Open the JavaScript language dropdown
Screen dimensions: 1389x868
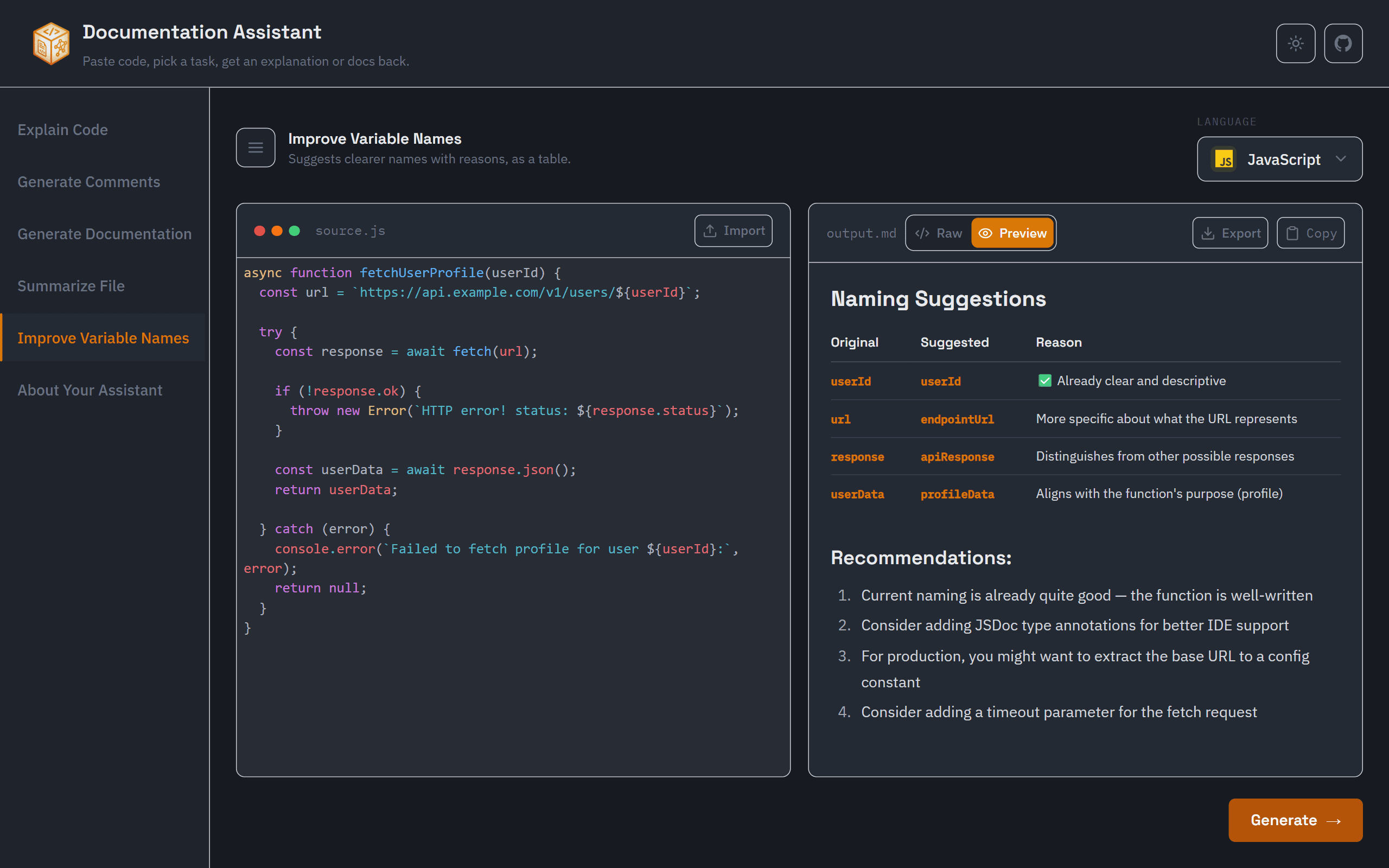pyautogui.click(x=1279, y=159)
